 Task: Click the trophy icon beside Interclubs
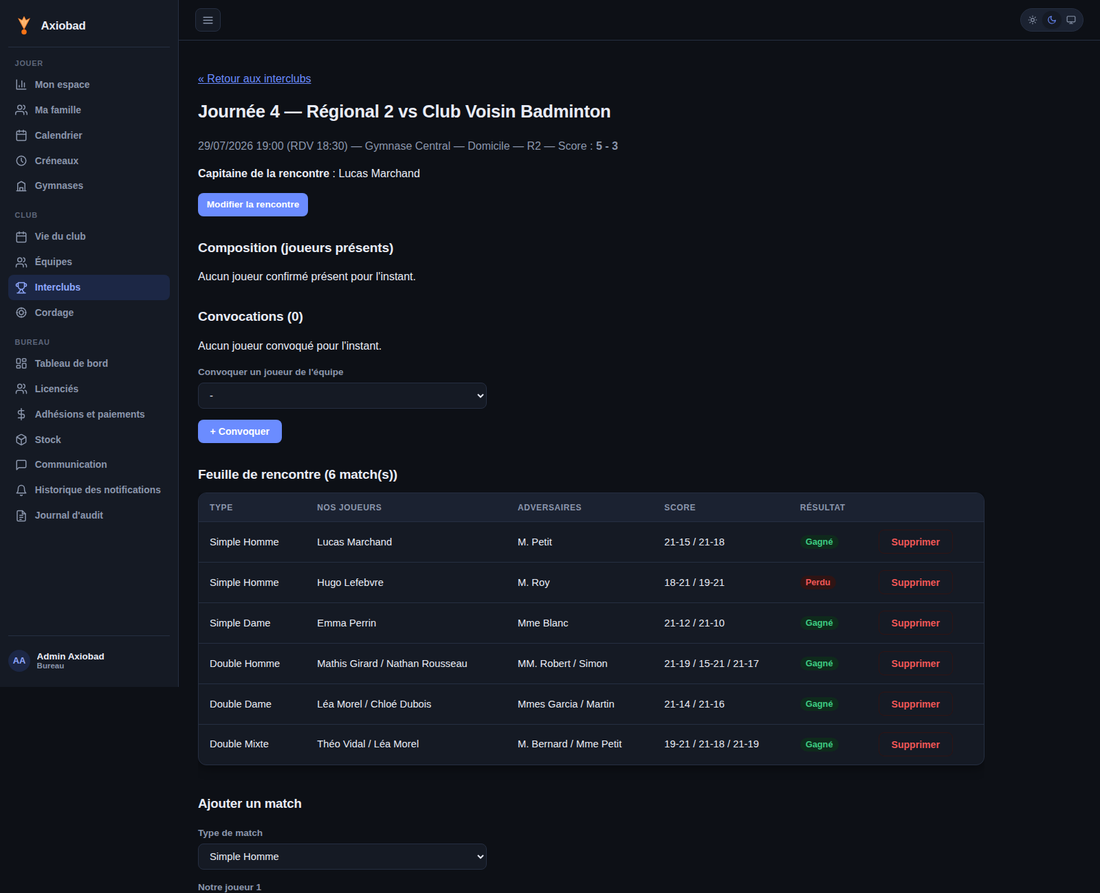coord(21,288)
